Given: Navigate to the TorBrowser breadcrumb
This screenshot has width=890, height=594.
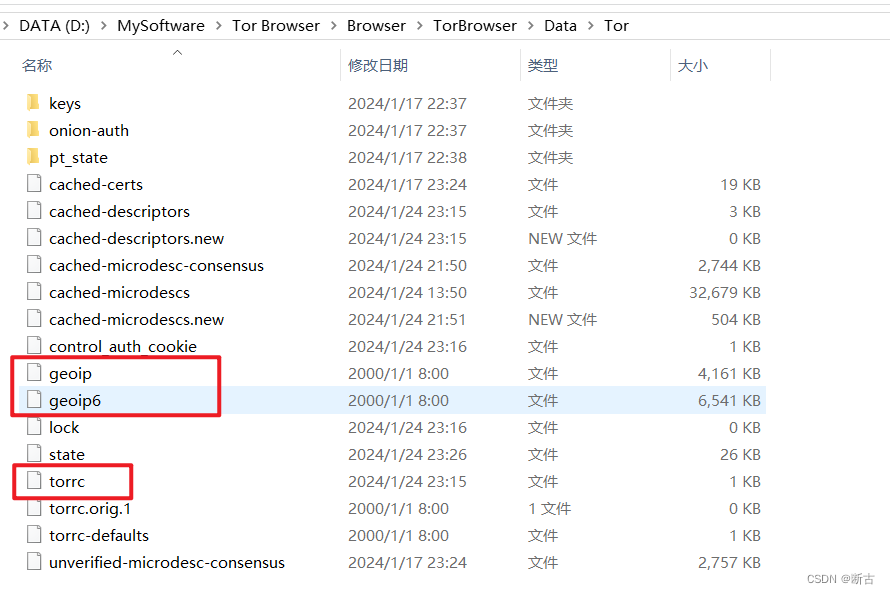Looking at the screenshot, I should tap(474, 25).
